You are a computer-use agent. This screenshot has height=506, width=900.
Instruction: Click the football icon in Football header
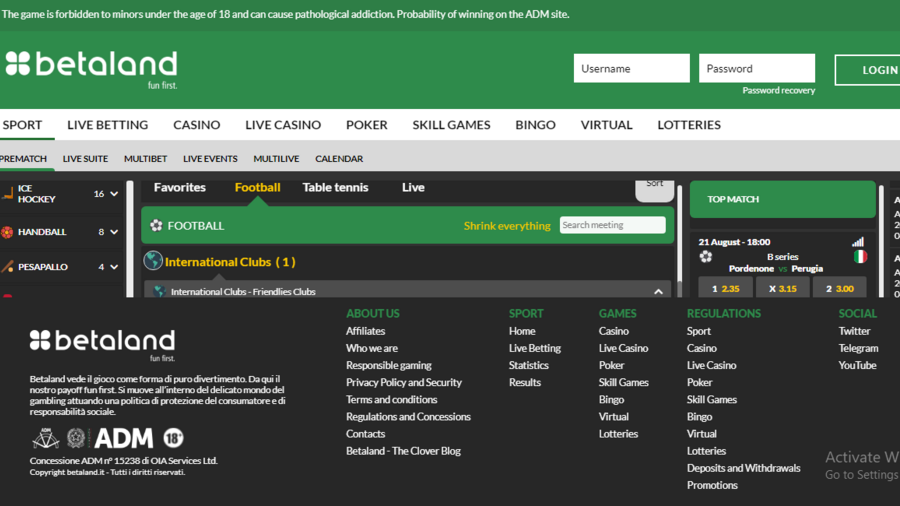[x=156, y=226]
